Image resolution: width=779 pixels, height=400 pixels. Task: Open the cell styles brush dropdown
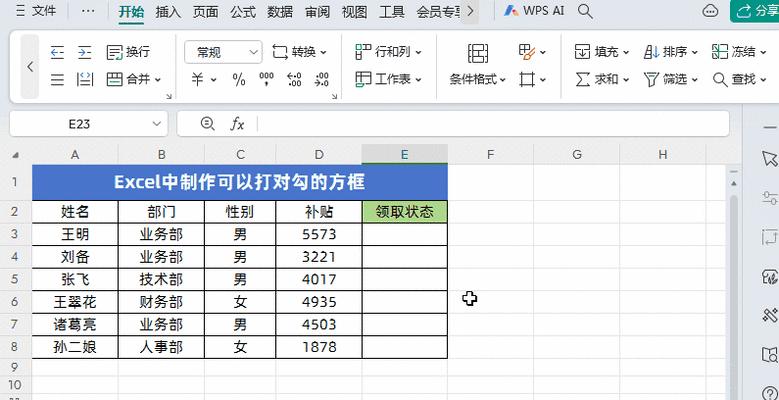(532, 52)
